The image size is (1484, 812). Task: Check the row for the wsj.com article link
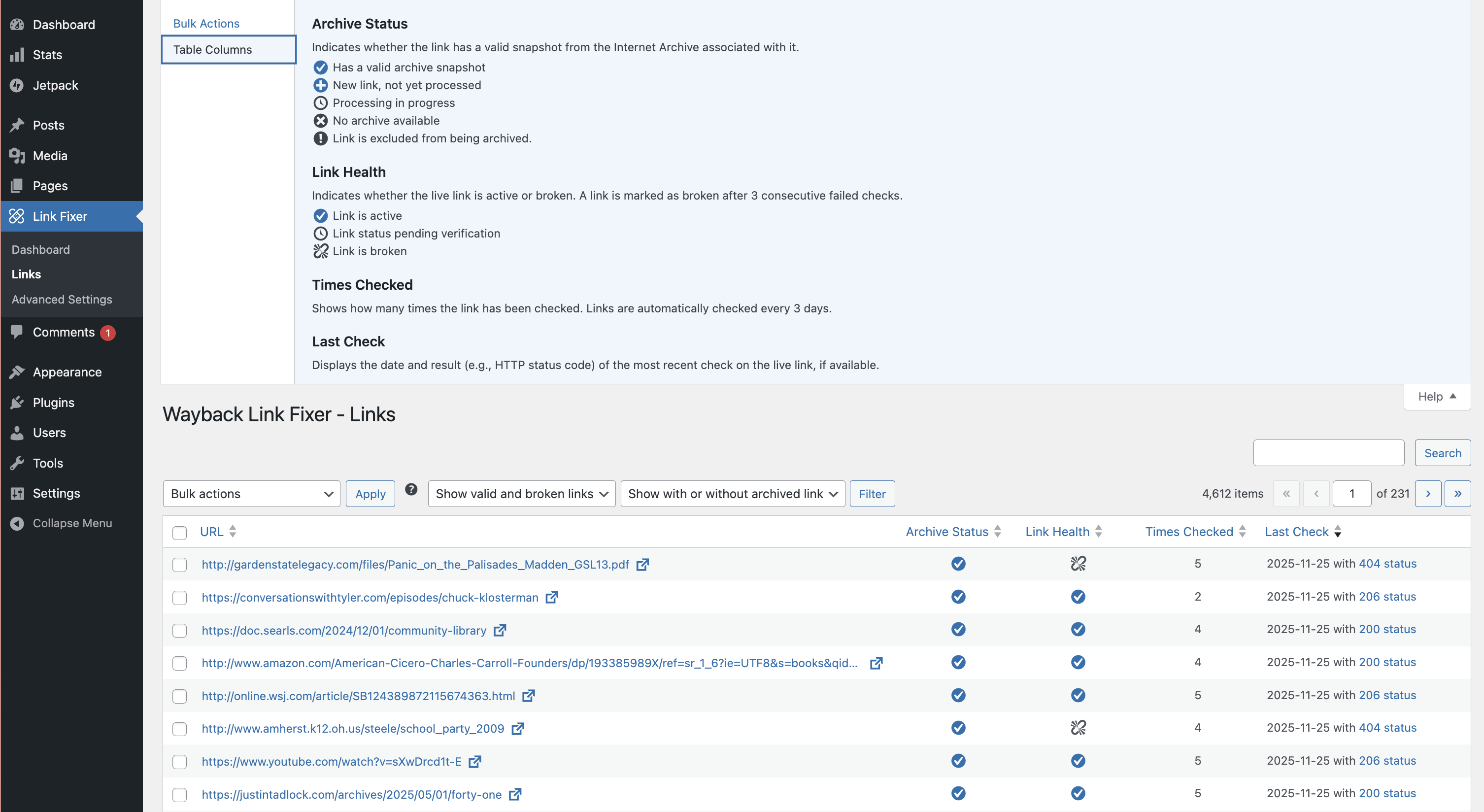point(180,696)
